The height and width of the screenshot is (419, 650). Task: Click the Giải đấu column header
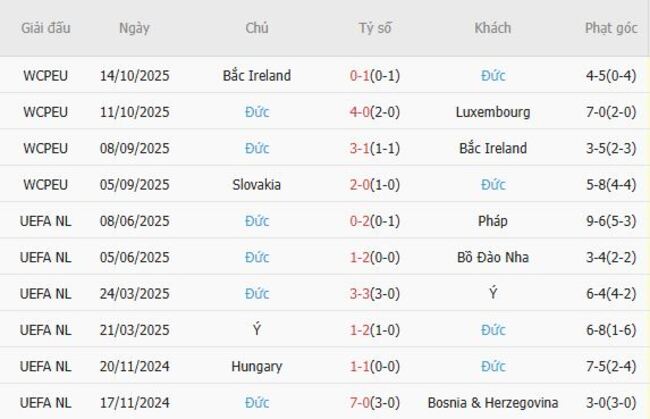pos(46,28)
